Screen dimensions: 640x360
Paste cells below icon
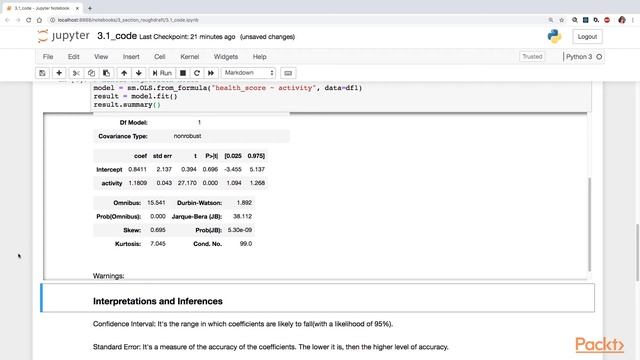(106, 73)
